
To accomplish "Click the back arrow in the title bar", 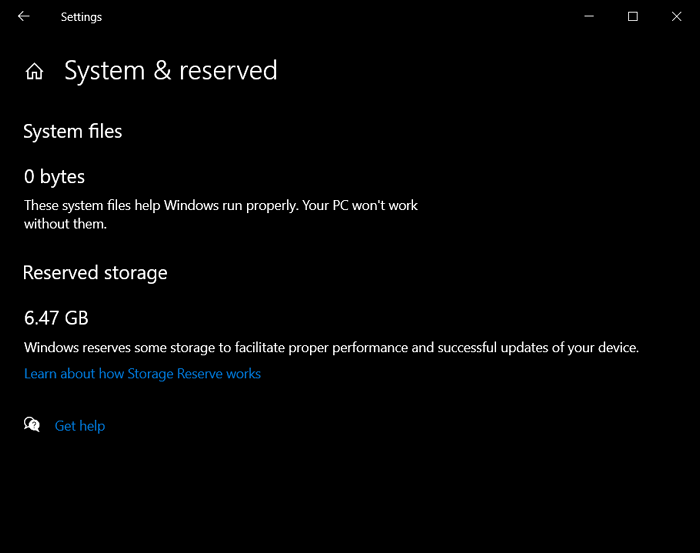I will 24,17.
